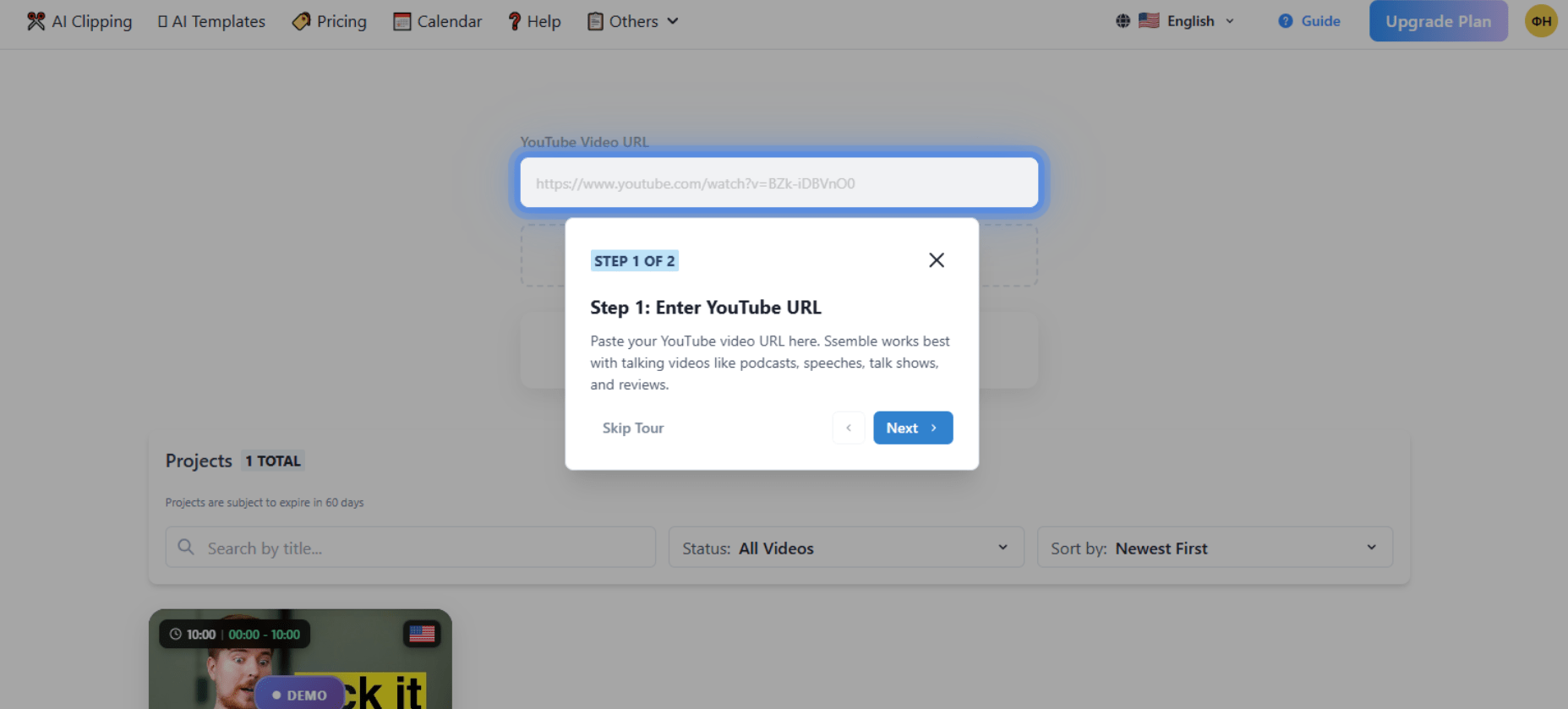
Task: Click the scissors icon beside AI Clipping
Action: click(x=36, y=21)
